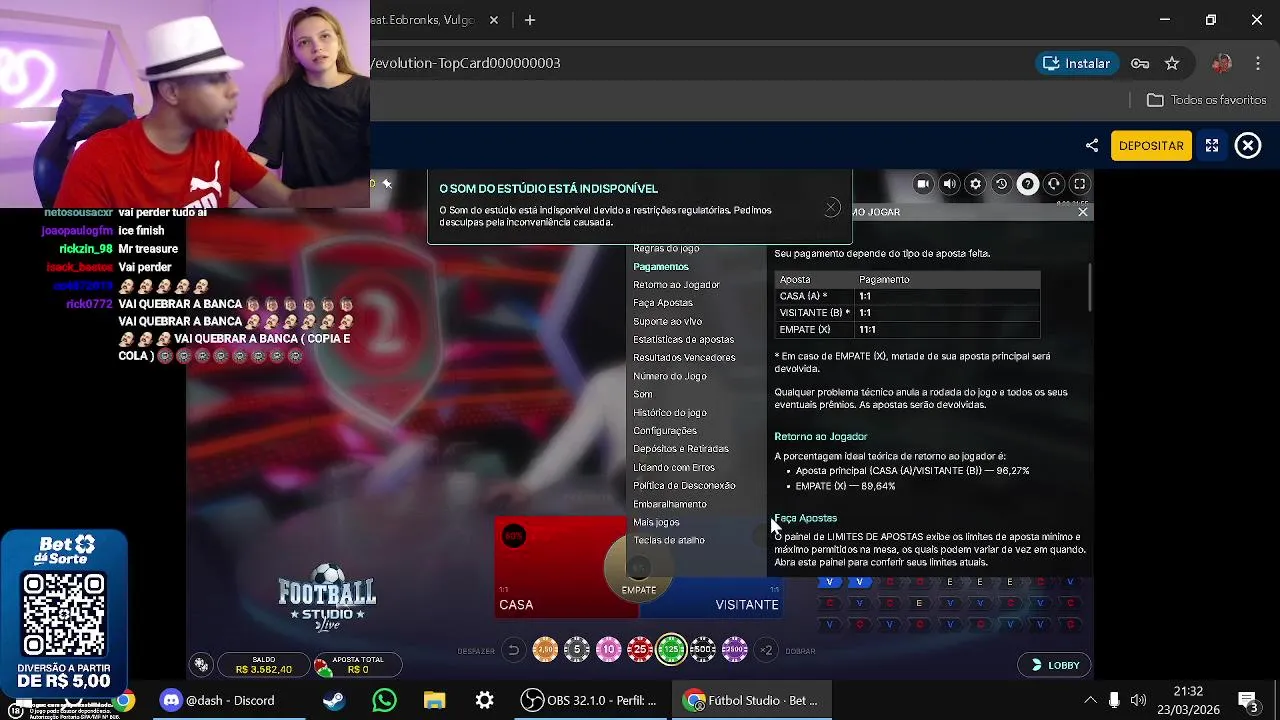Click taskbar volume speaker icon
Screen dimensions: 1280x720
tap(1138, 700)
